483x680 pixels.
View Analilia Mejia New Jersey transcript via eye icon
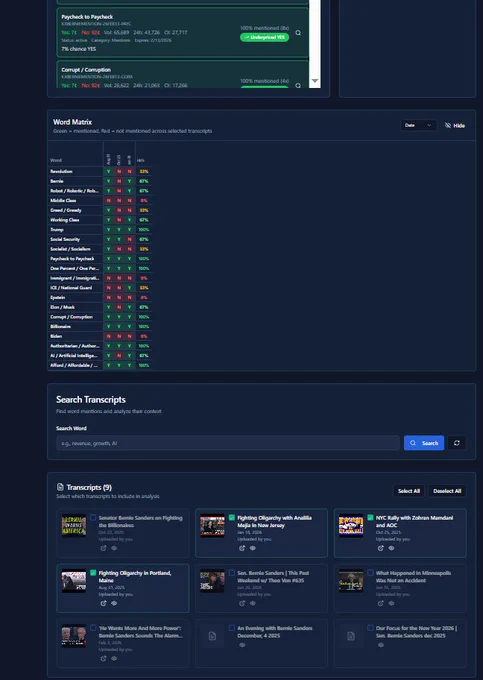click(253, 548)
